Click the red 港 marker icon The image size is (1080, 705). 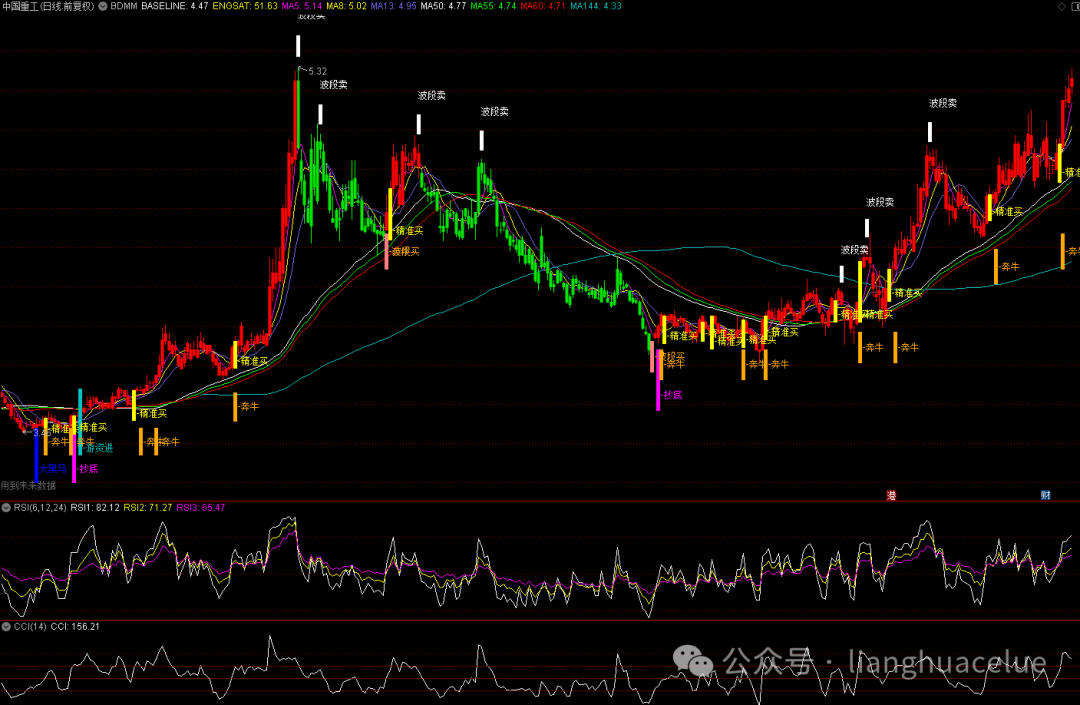891,495
